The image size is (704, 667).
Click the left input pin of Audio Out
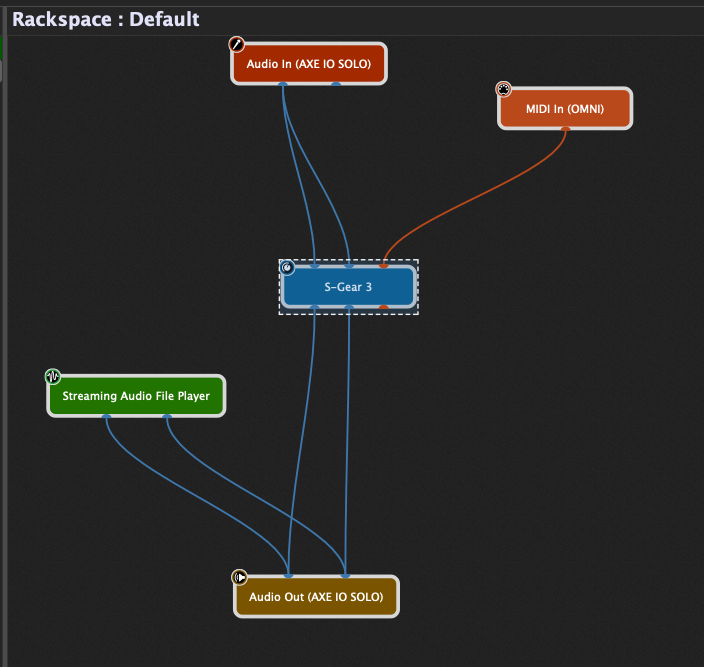tap(288, 576)
